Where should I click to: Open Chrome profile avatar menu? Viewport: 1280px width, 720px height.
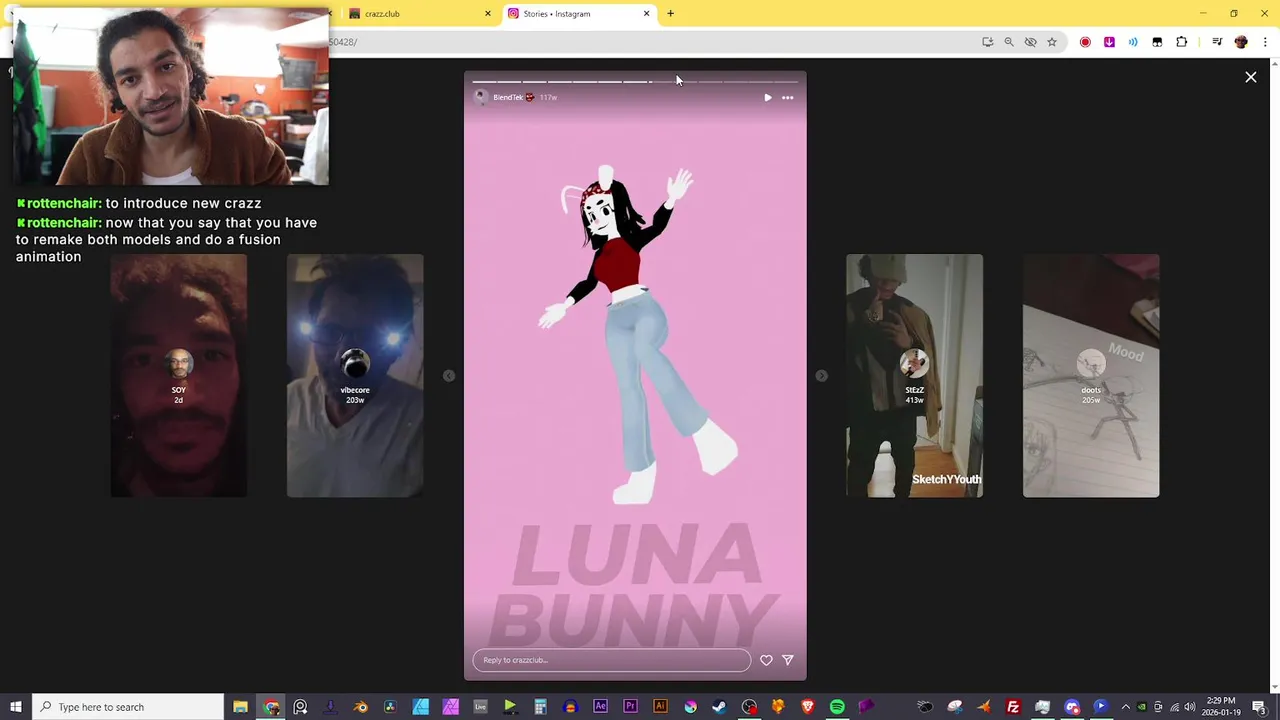(x=1241, y=42)
